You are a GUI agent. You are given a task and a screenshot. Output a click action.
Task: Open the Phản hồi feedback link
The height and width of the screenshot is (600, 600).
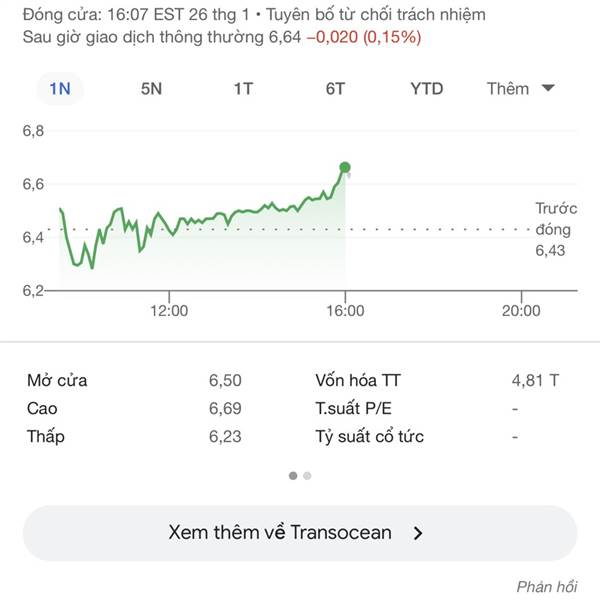546,587
